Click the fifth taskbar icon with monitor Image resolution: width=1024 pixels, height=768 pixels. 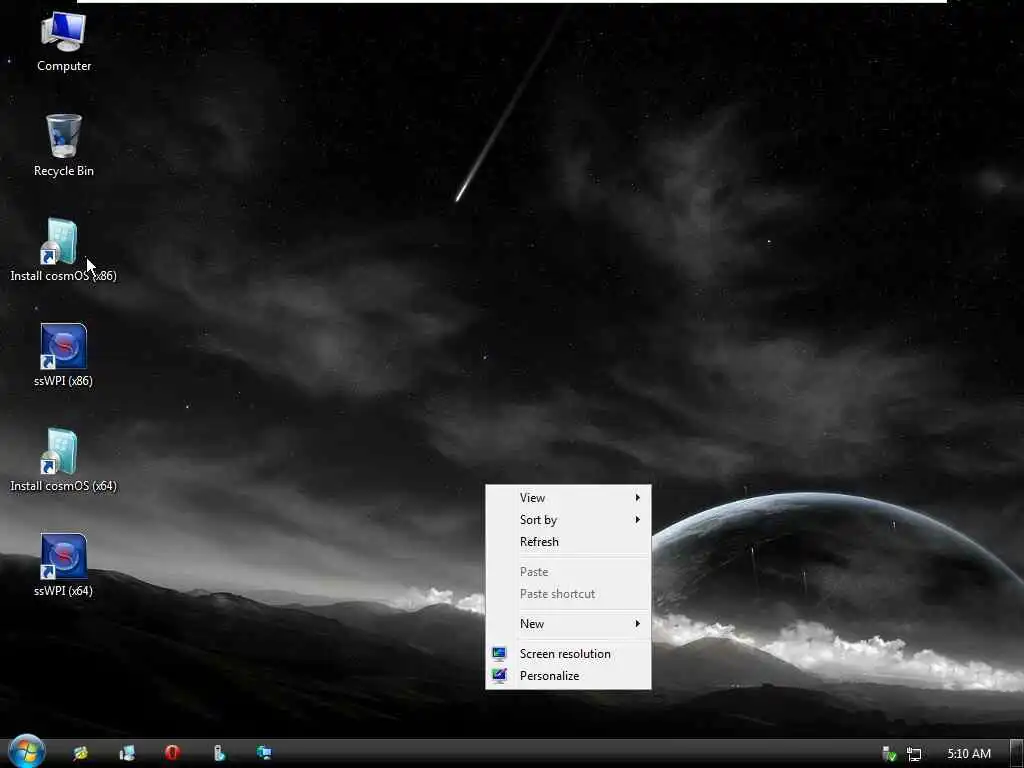(264, 753)
